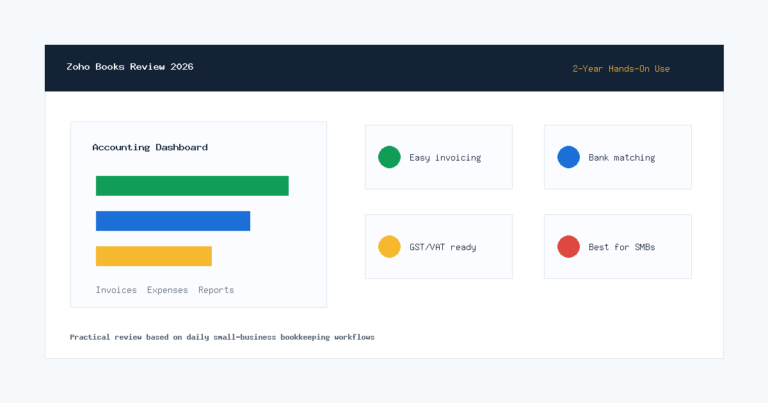Click the yellow circle beside GST/VAT ready
Screen dimensions: 768x403
tap(389, 247)
